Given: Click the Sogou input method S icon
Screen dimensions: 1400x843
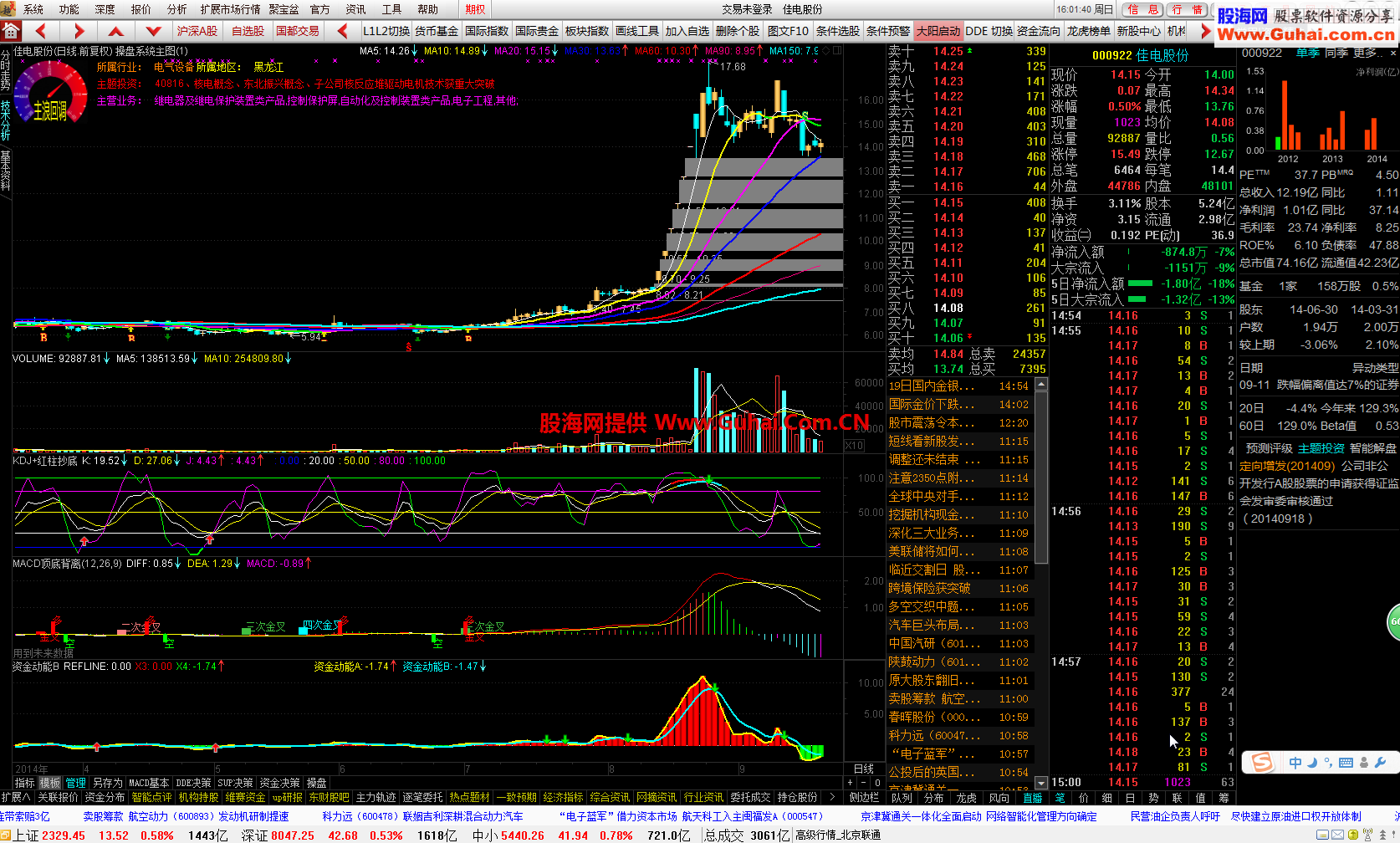Looking at the screenshot, I should coord(1261,763).
